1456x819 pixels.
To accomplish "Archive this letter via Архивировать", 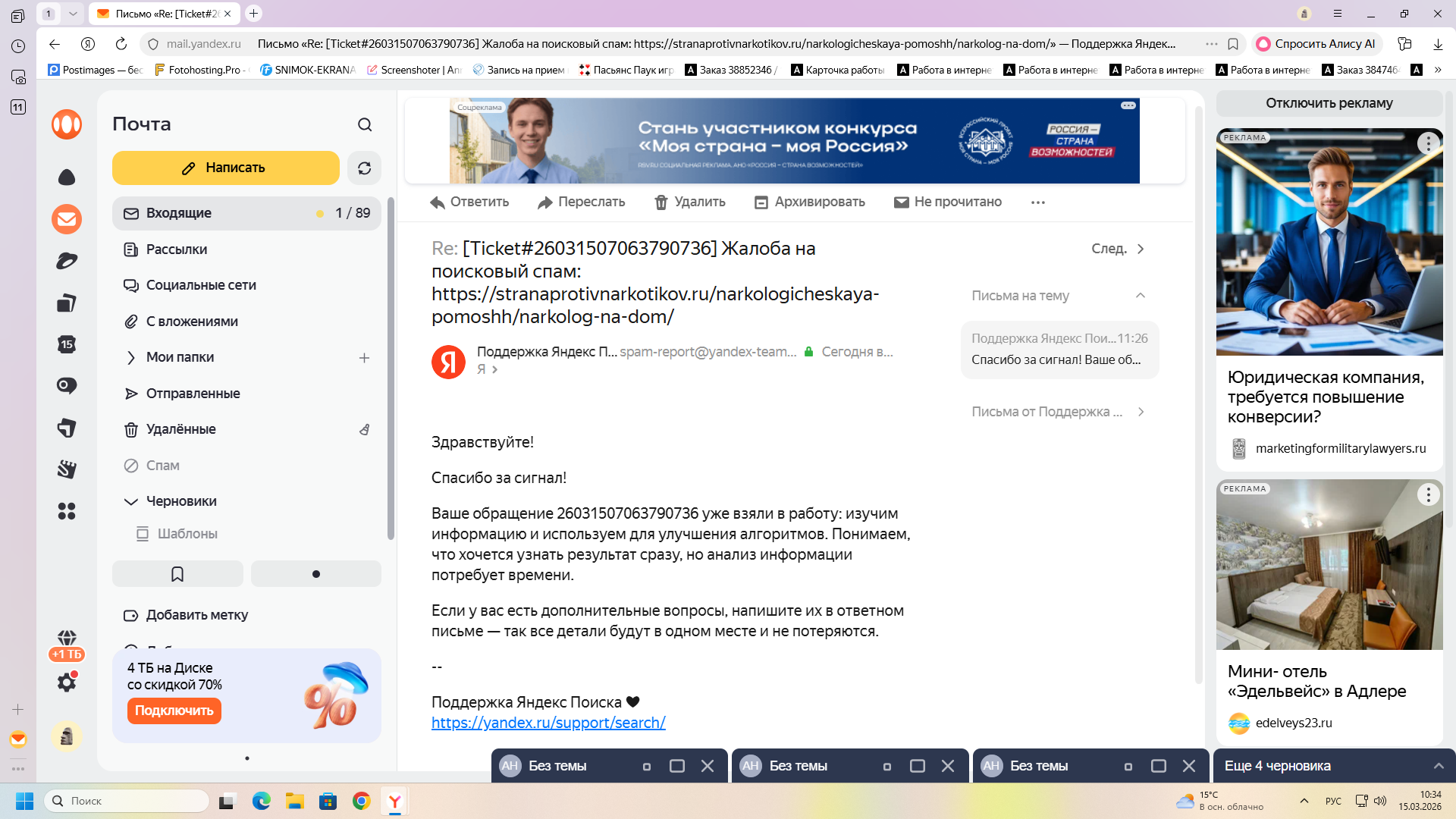I will pyautogui.click(x=809, y=202).
